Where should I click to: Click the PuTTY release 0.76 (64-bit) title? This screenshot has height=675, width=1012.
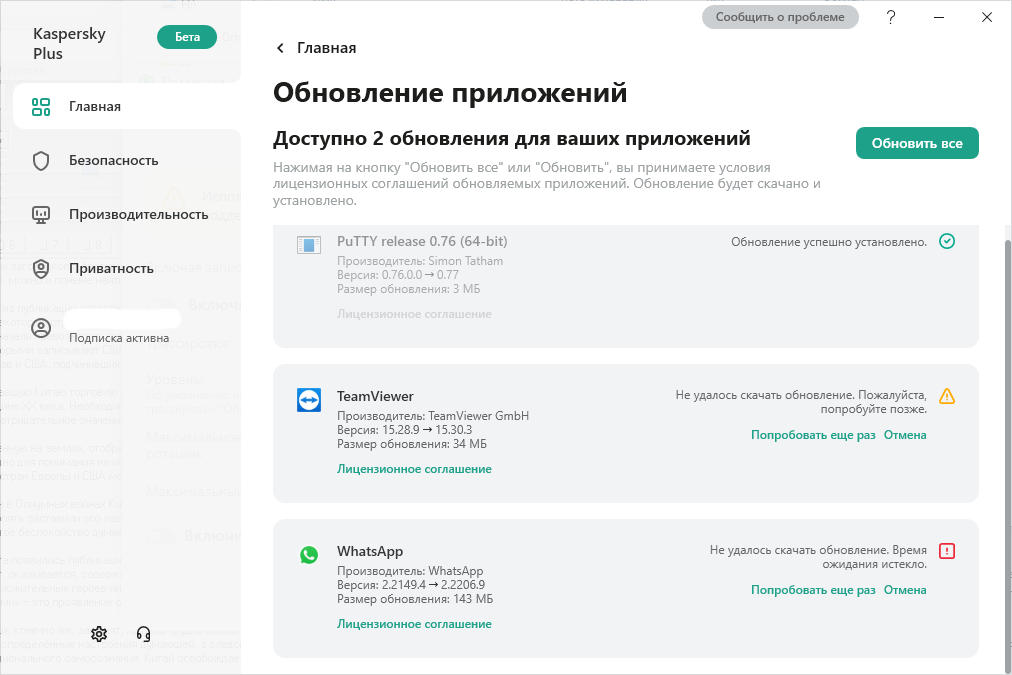pyautogui.click(x=422, y=241)
